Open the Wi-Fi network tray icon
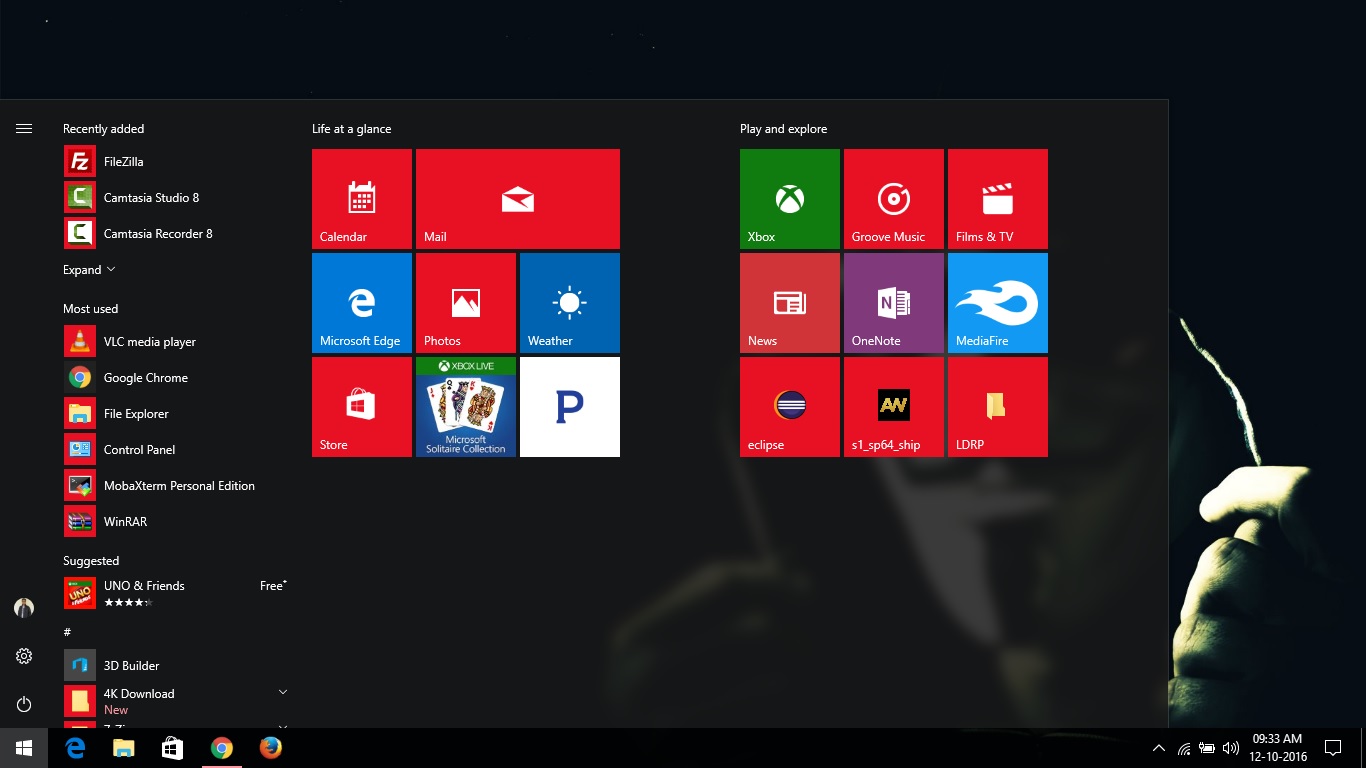This screenshot has height=768, width=1366. [1184, 748]
